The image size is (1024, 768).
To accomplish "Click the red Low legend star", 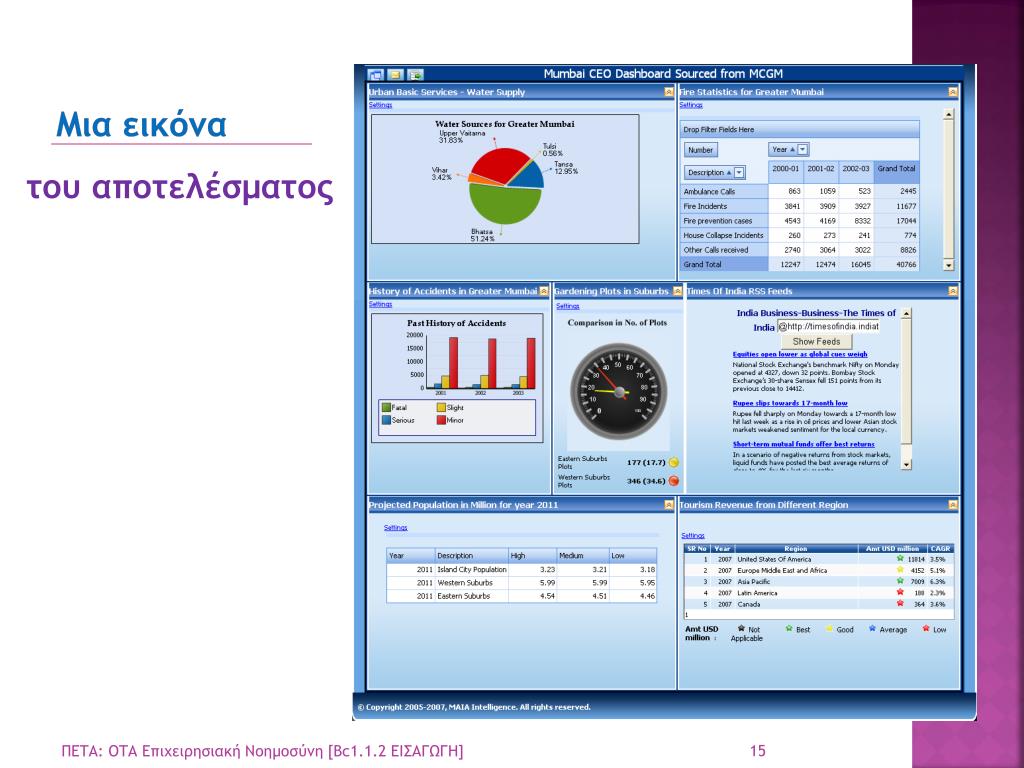I will [926, 628].
